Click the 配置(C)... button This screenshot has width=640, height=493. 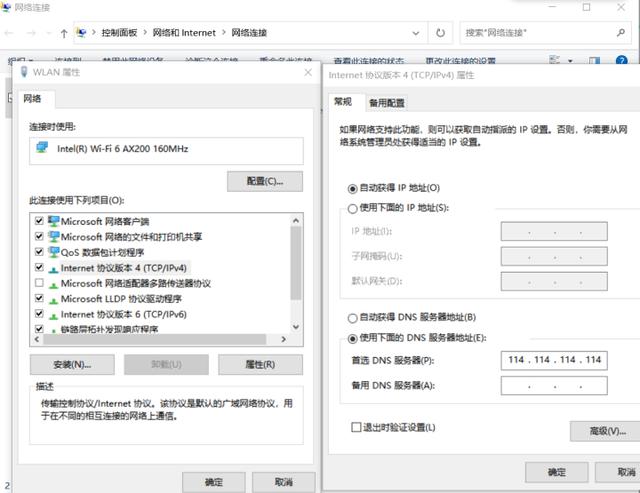click(265, 181)
